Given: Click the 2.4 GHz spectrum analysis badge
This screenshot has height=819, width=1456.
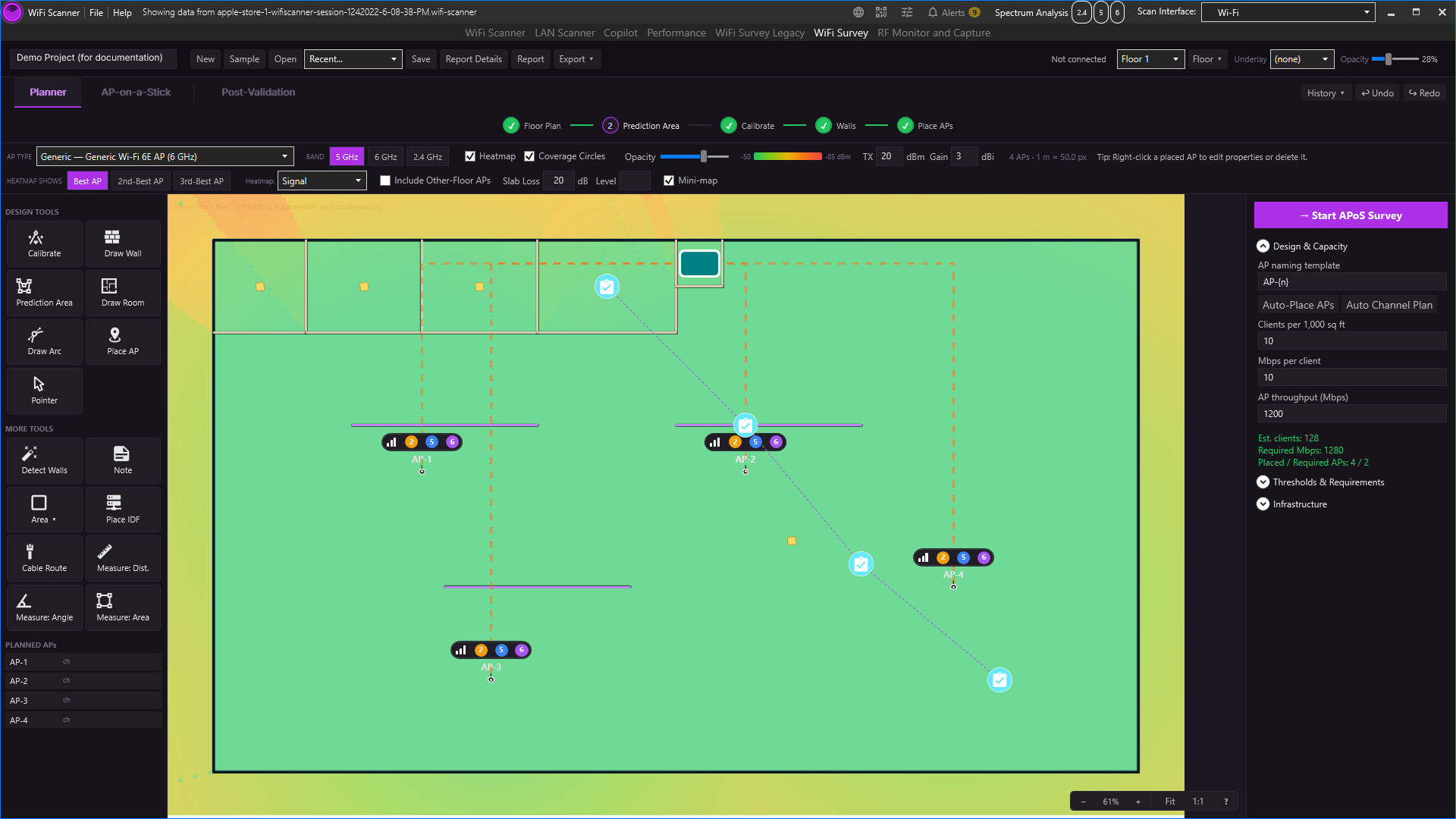Looking at the screenshot, I should [x=1081, y=12].
